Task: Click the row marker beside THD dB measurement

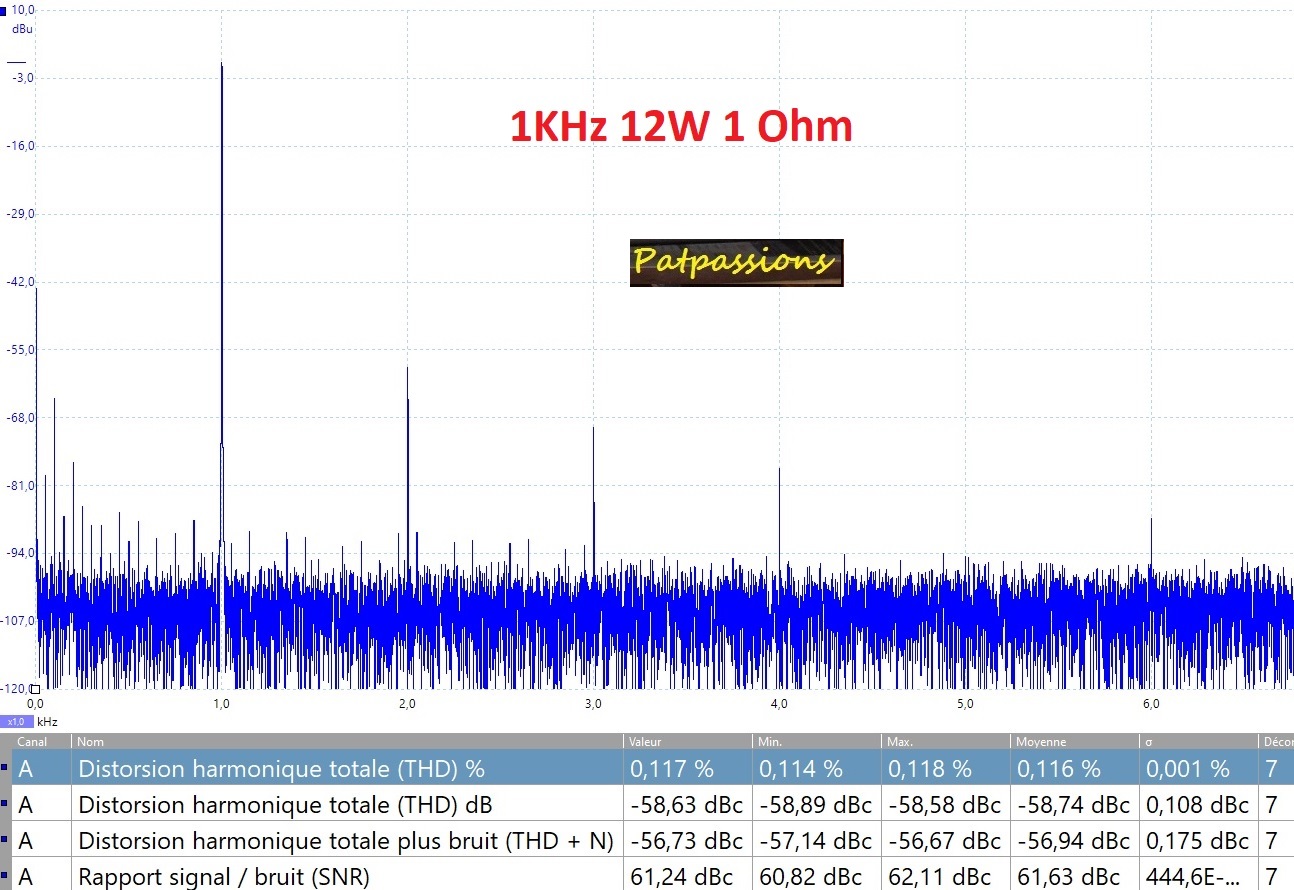Action: [x=5, y=805]
